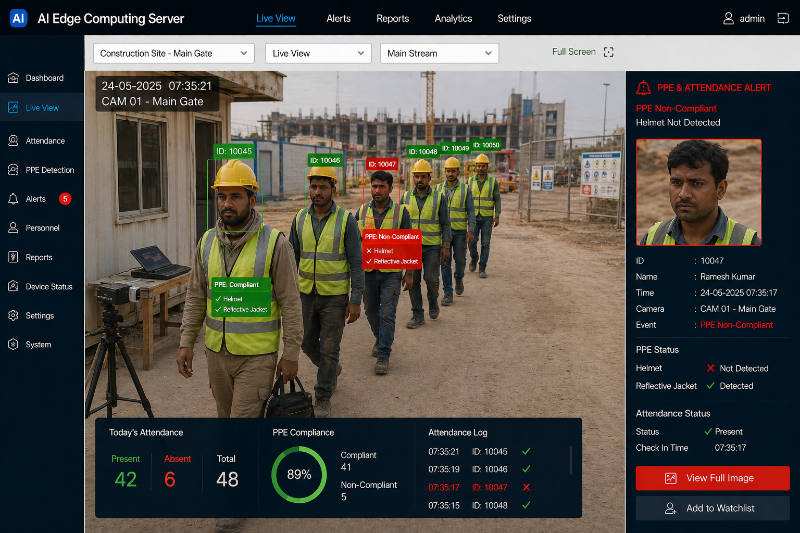This screenshot has width=800, height=533.
Task: Click red ID: 10047 tag on video
Action: 382,164
